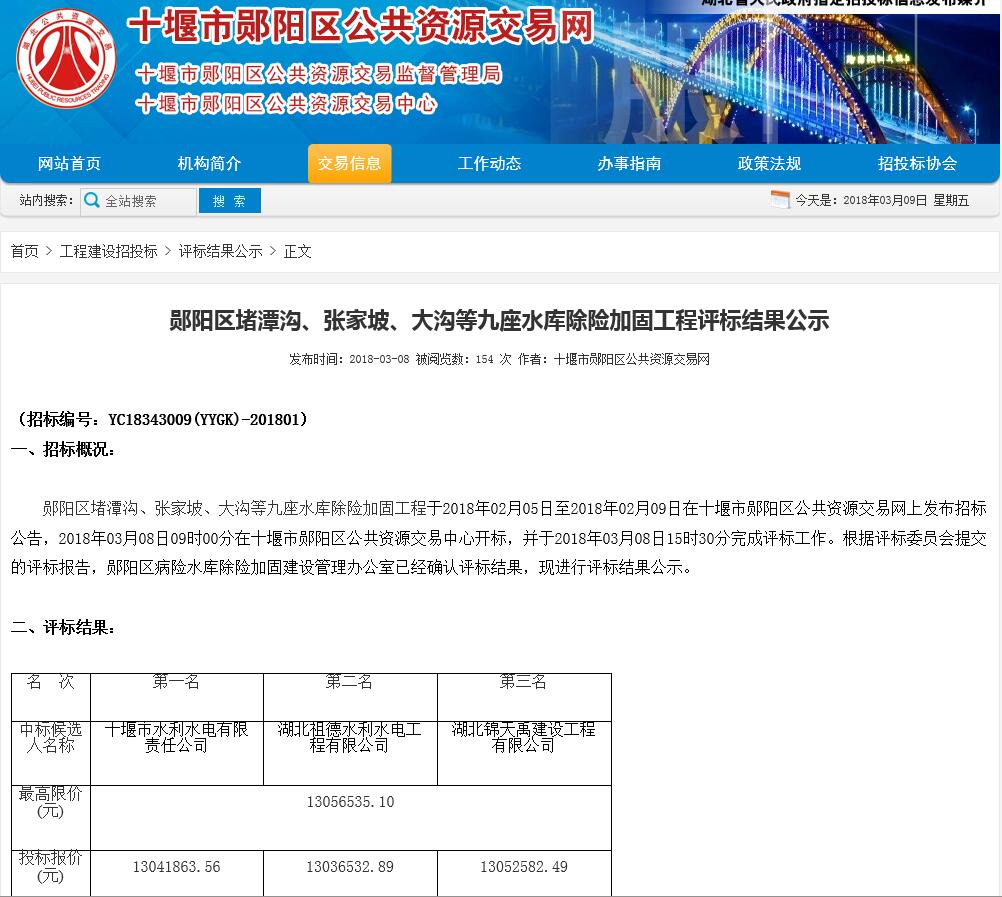Open the 工程建设招标投标 breadcrumb link
1002x897 pixels.
[112, 251]
